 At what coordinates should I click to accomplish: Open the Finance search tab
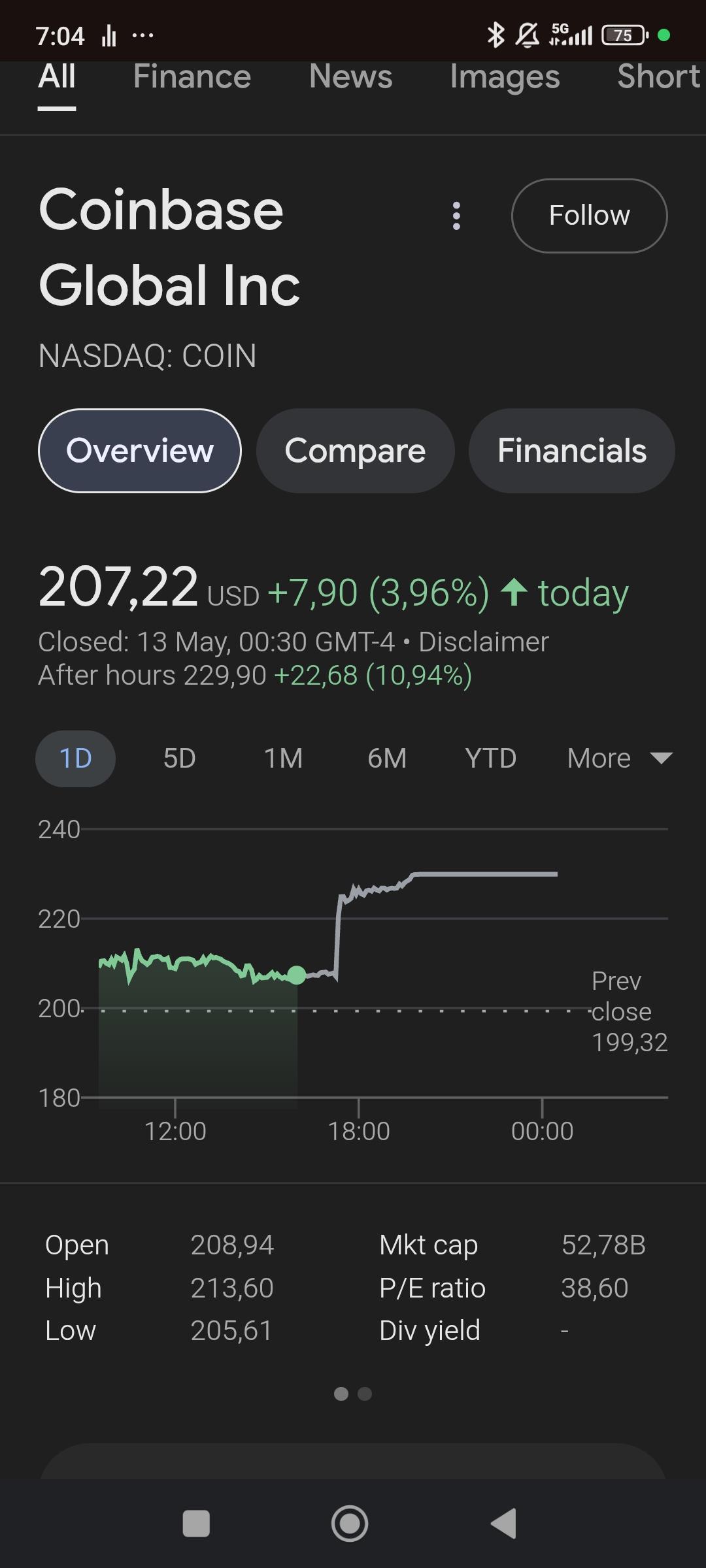pos(192,77)
